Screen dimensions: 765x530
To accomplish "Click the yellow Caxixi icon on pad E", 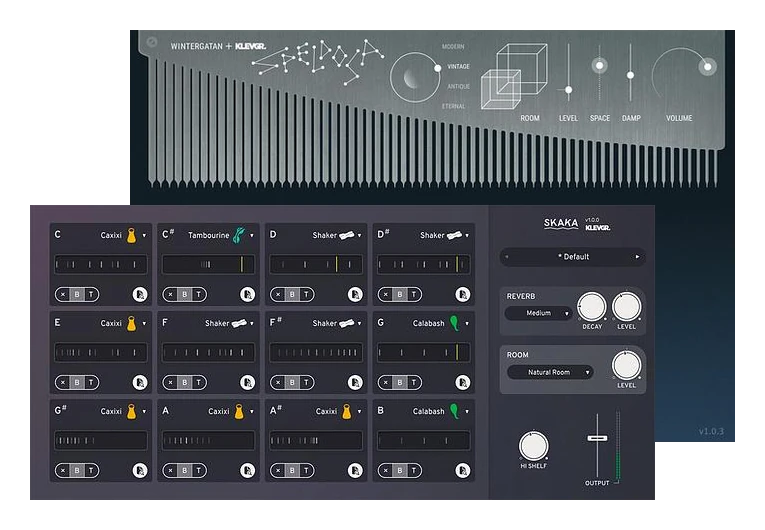I will pos(131,323).
